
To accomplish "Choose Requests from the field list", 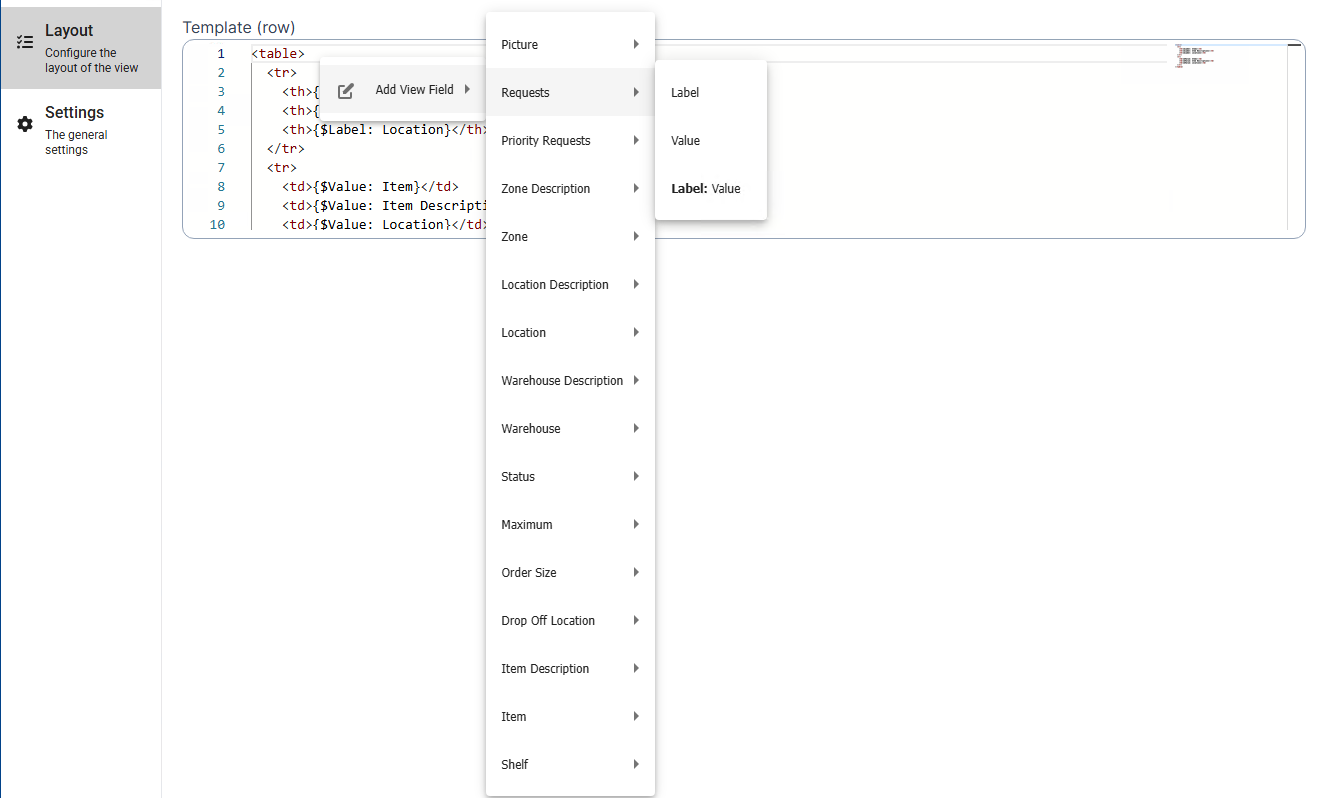I will coord(570,92).
